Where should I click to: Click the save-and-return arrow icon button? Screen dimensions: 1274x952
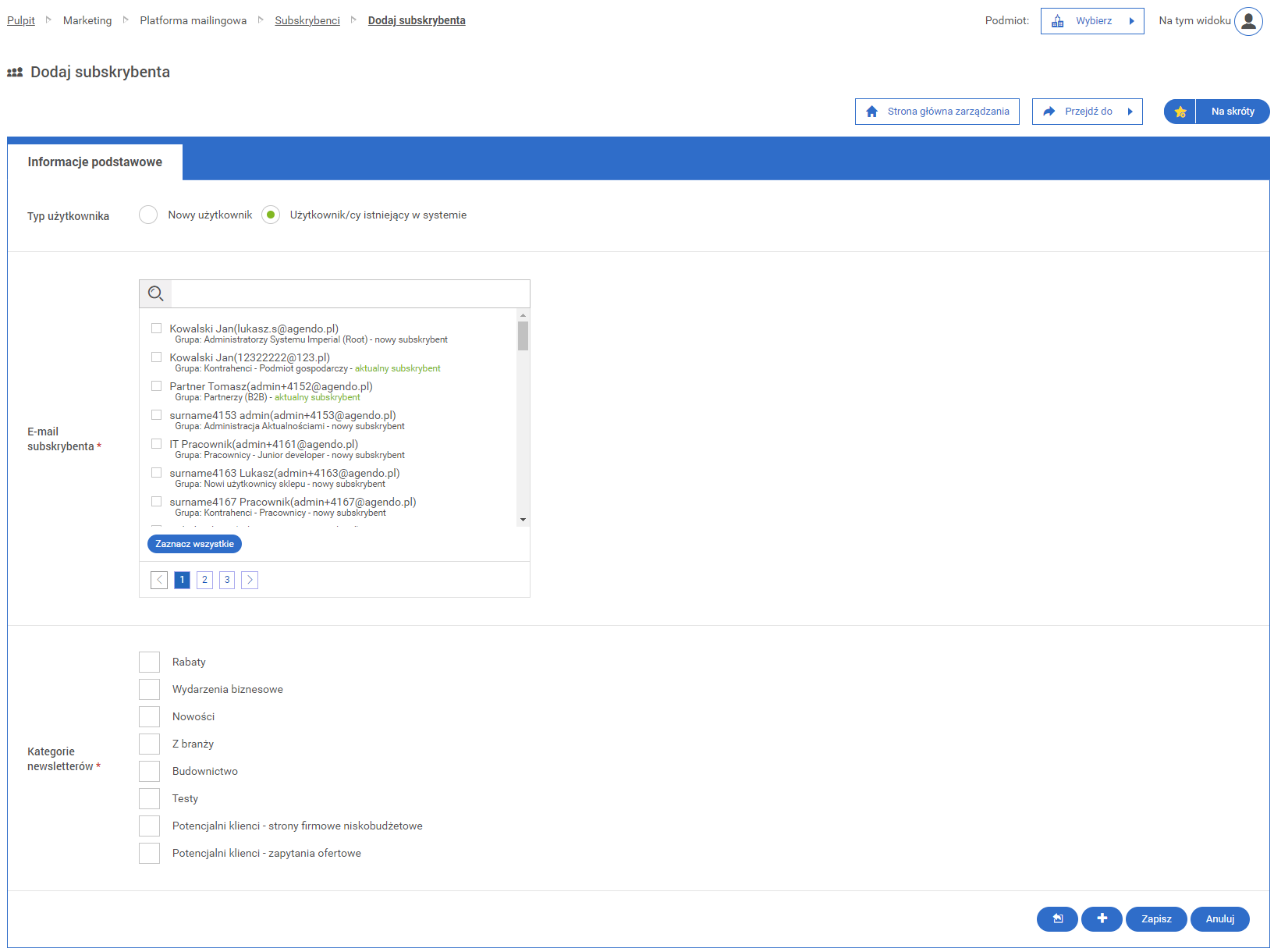click(1057, 918)
